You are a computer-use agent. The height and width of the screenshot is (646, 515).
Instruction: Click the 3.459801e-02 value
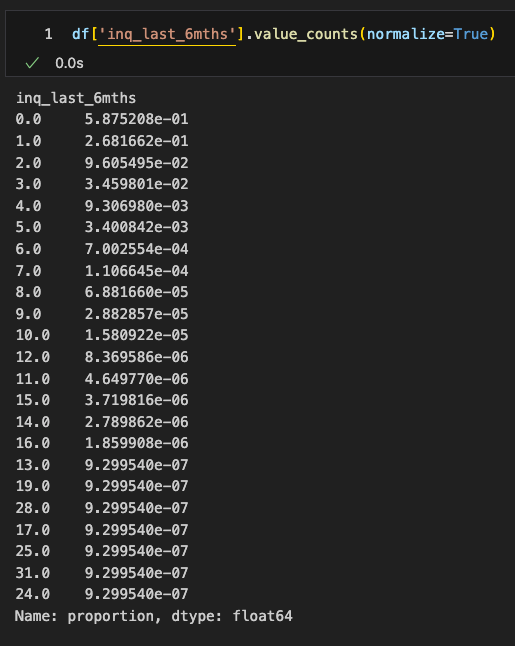tap(136, 184)
